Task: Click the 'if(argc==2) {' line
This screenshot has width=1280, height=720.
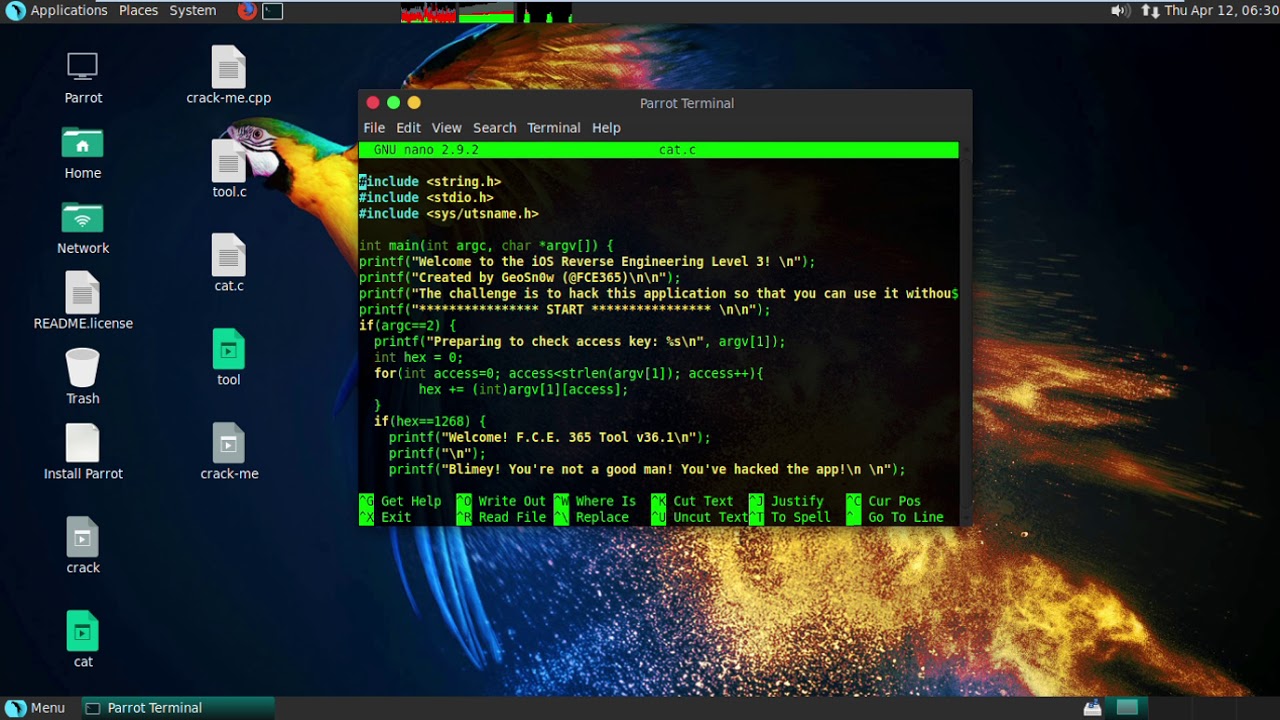Action: click(x=407, y=326)
